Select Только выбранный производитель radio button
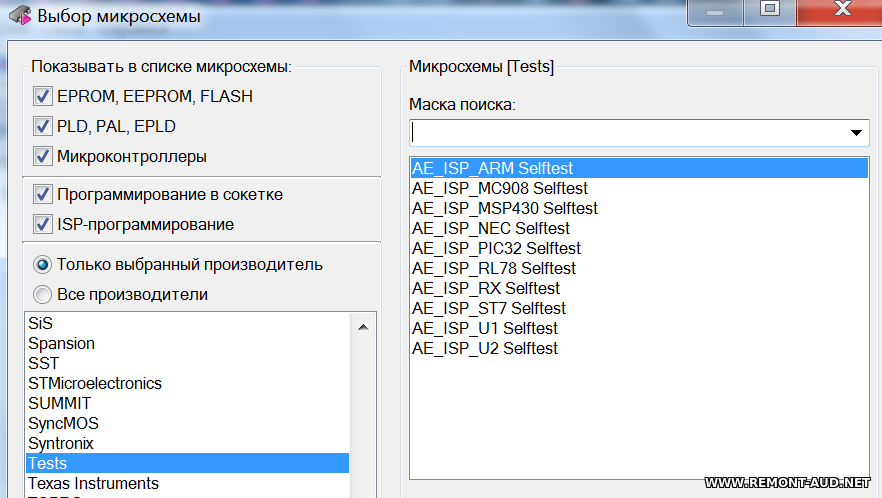This screenshot has height=498, width=882. click(x=42, y=264)
